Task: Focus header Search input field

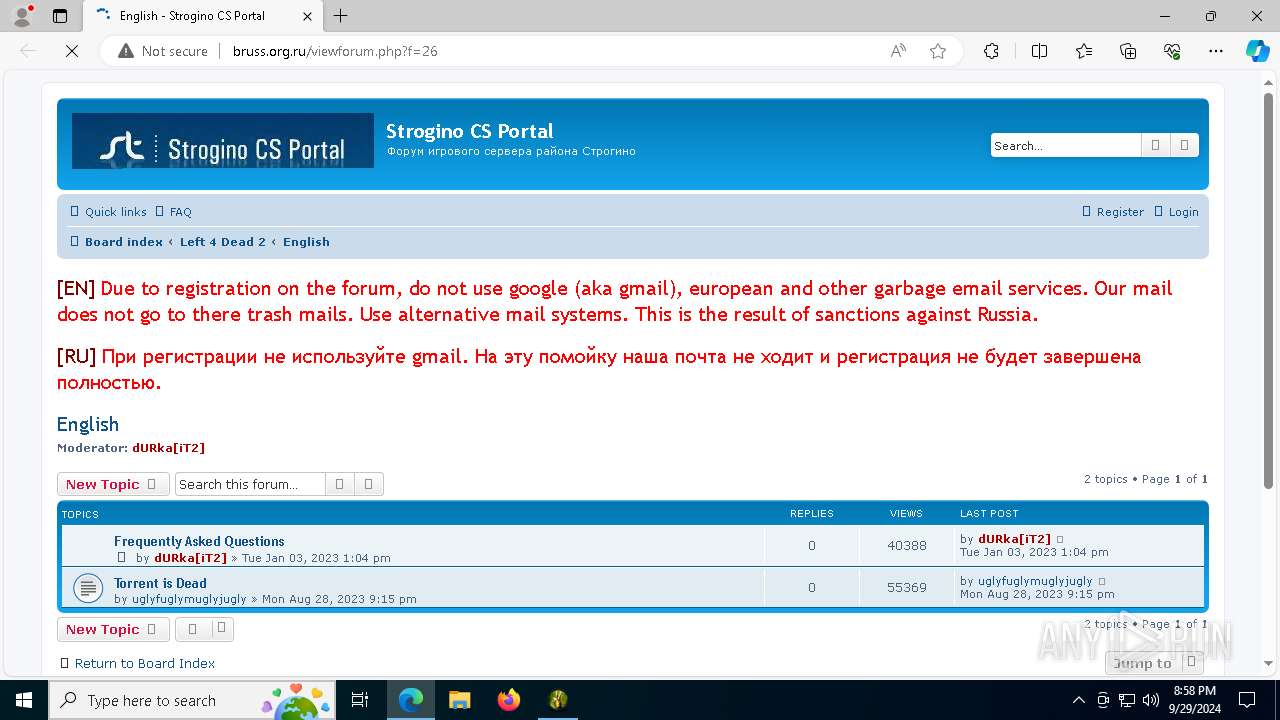Action: (1066, 145)
